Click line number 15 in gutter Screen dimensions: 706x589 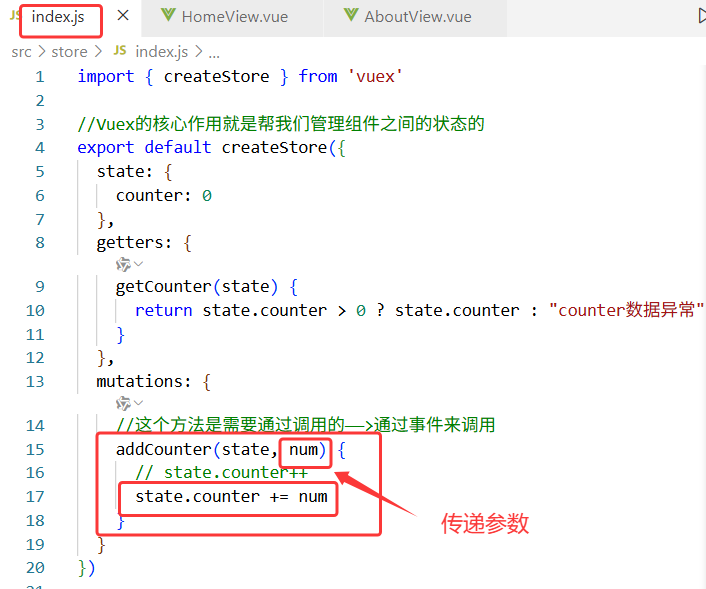click(x=35, y=450)
